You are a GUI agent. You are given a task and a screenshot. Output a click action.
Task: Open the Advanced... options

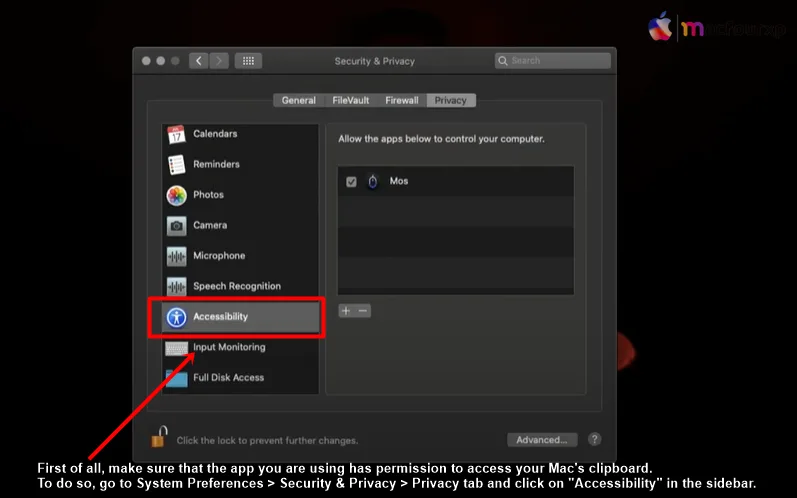coord(542,440)
